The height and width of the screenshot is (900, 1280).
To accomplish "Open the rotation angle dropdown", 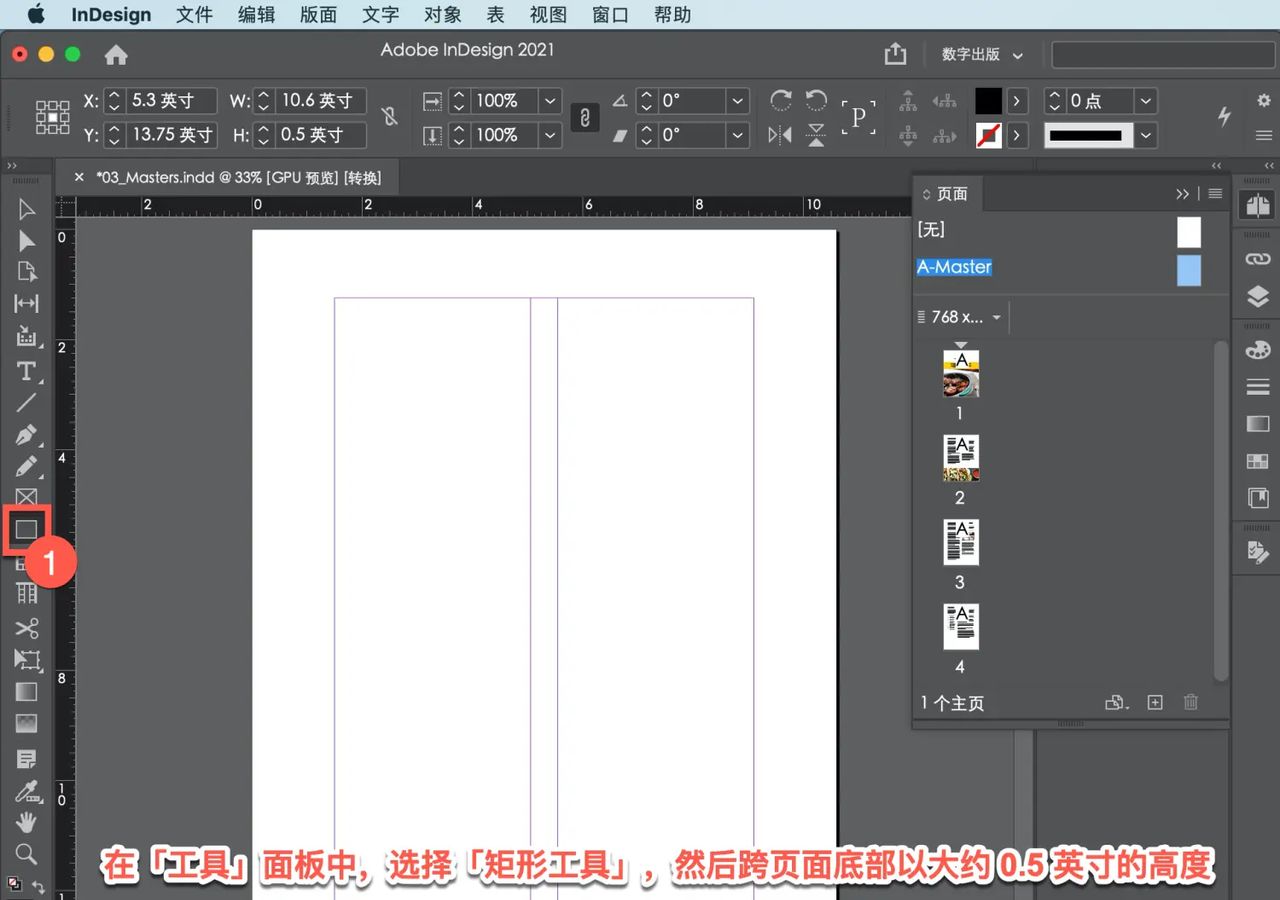I will (x=737, y=100).
